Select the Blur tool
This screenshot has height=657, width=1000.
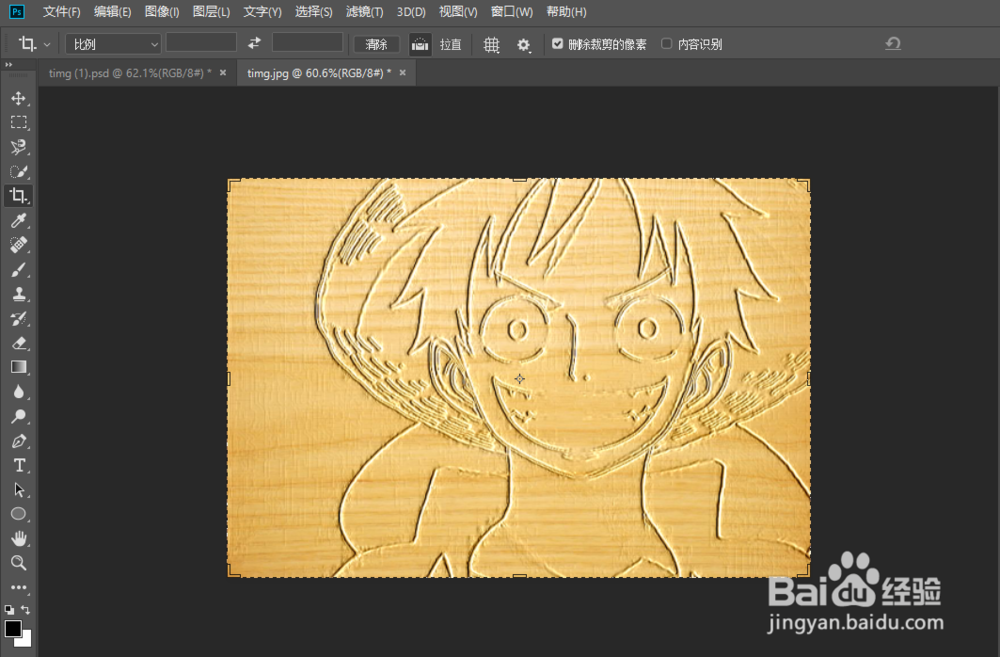pyautogui.click(x=18, y=392)
